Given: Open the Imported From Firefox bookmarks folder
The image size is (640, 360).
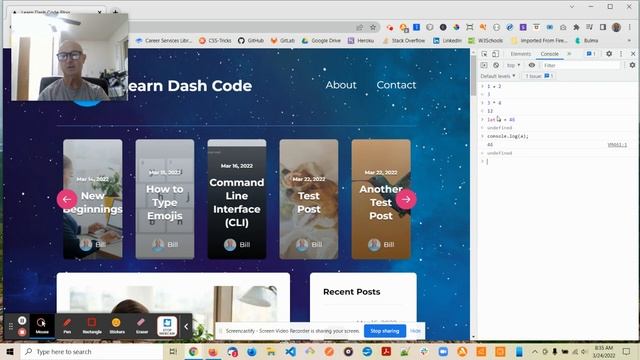Looking at the screenshot, I should [x=539, y=40].
